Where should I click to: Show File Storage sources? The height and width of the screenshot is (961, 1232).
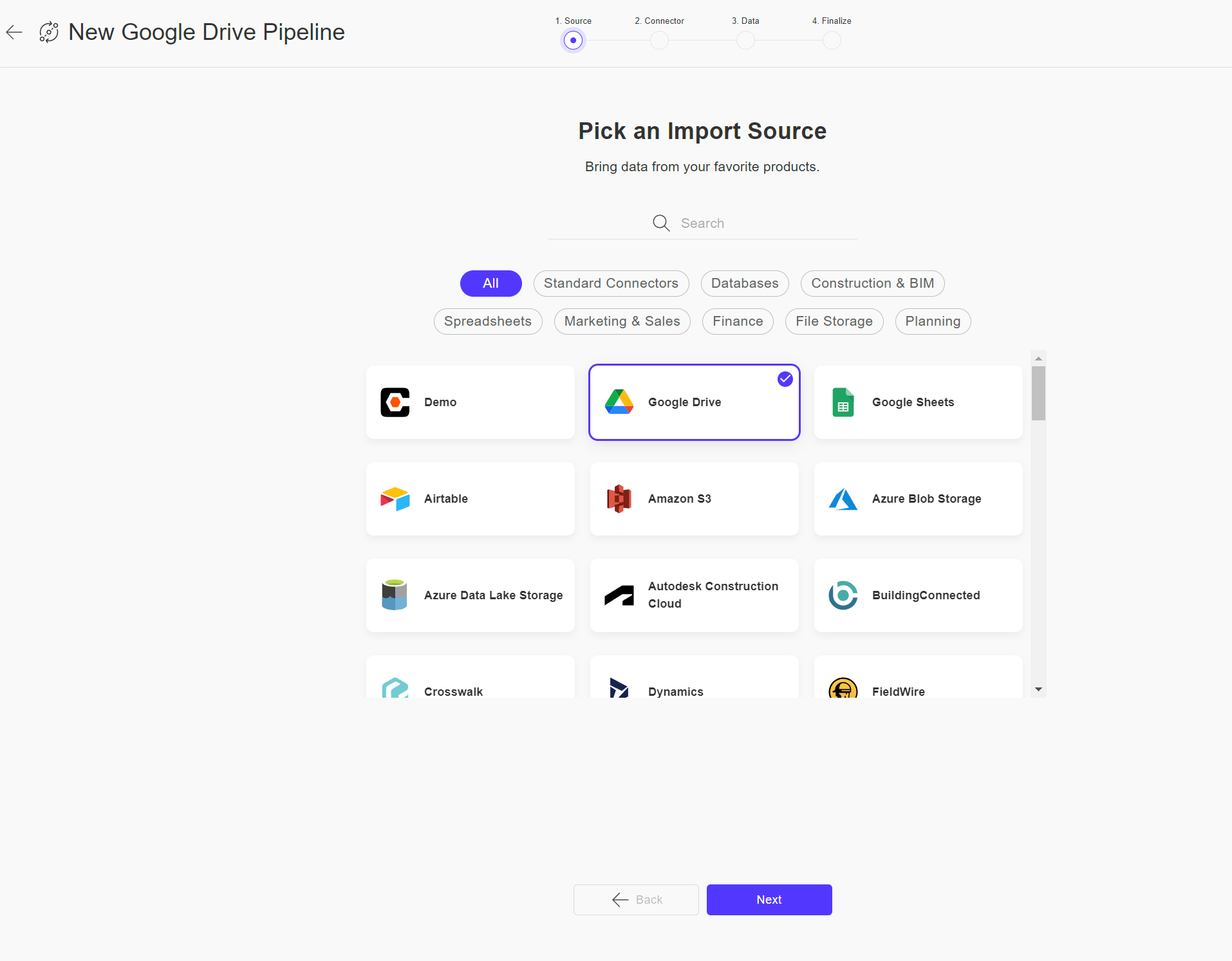coord(834,321)
